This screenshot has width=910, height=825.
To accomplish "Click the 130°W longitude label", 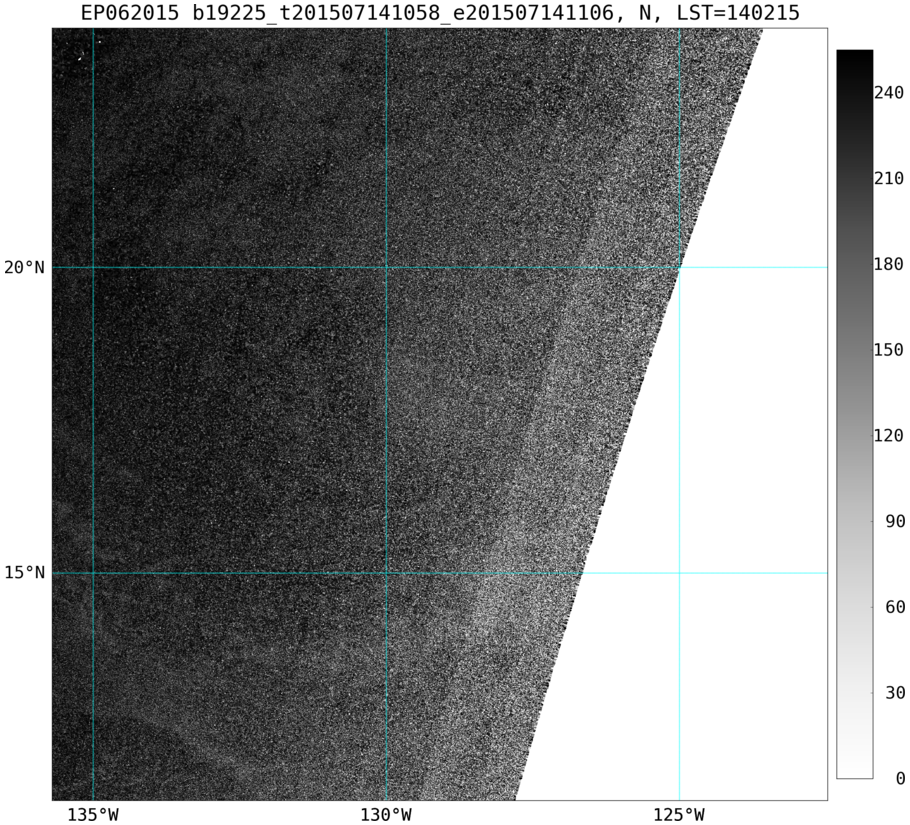I will point(386,815).
